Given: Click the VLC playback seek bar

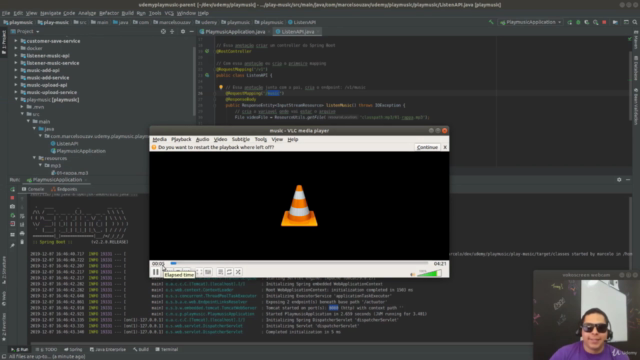Looking at the screenshot, I should (x=300, y=264).
